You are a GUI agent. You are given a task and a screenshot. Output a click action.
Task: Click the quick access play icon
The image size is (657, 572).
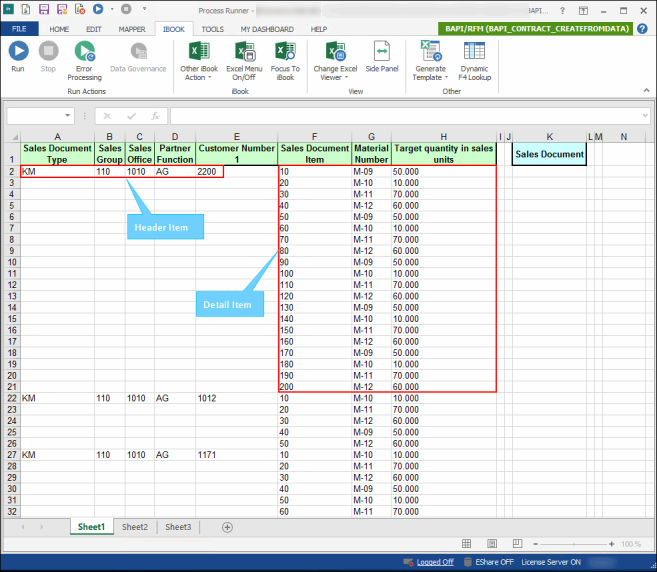pos(98,9)
